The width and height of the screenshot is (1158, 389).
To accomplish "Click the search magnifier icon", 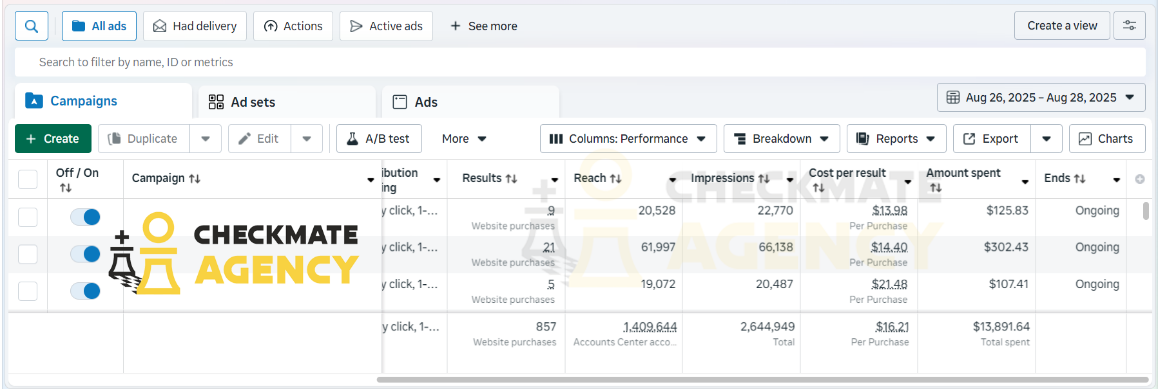I will point(32,26).
